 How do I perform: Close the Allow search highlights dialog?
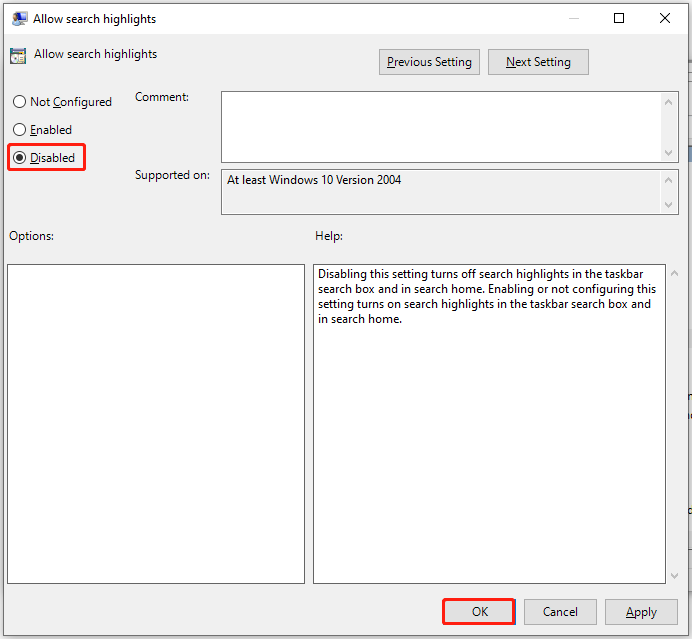pyautogui.click(x=665, y=18)
